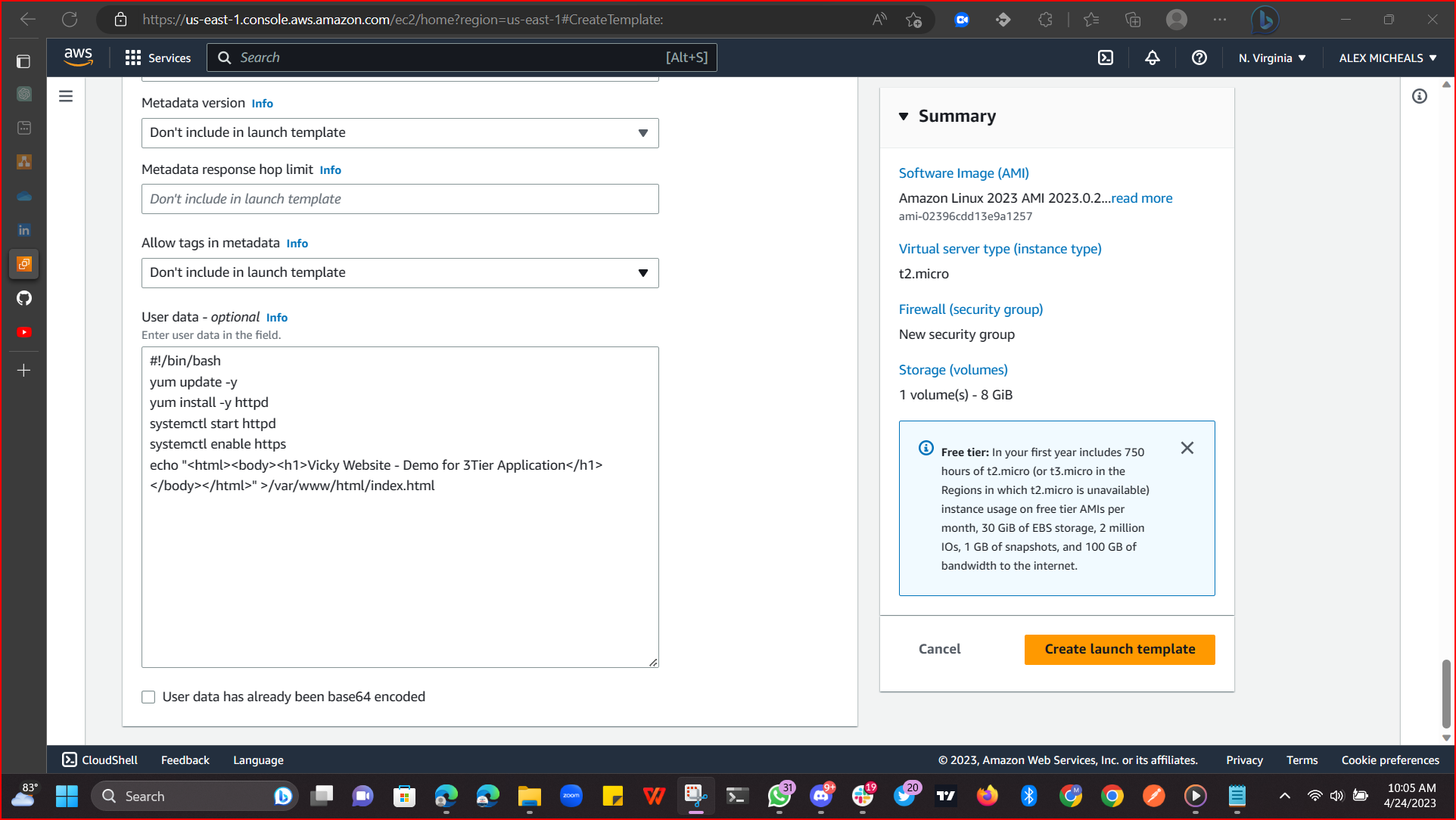Screen dimensions: 1456x820
Task: Open the N. Virginia region selector
Action: (x=1271, y=57)
